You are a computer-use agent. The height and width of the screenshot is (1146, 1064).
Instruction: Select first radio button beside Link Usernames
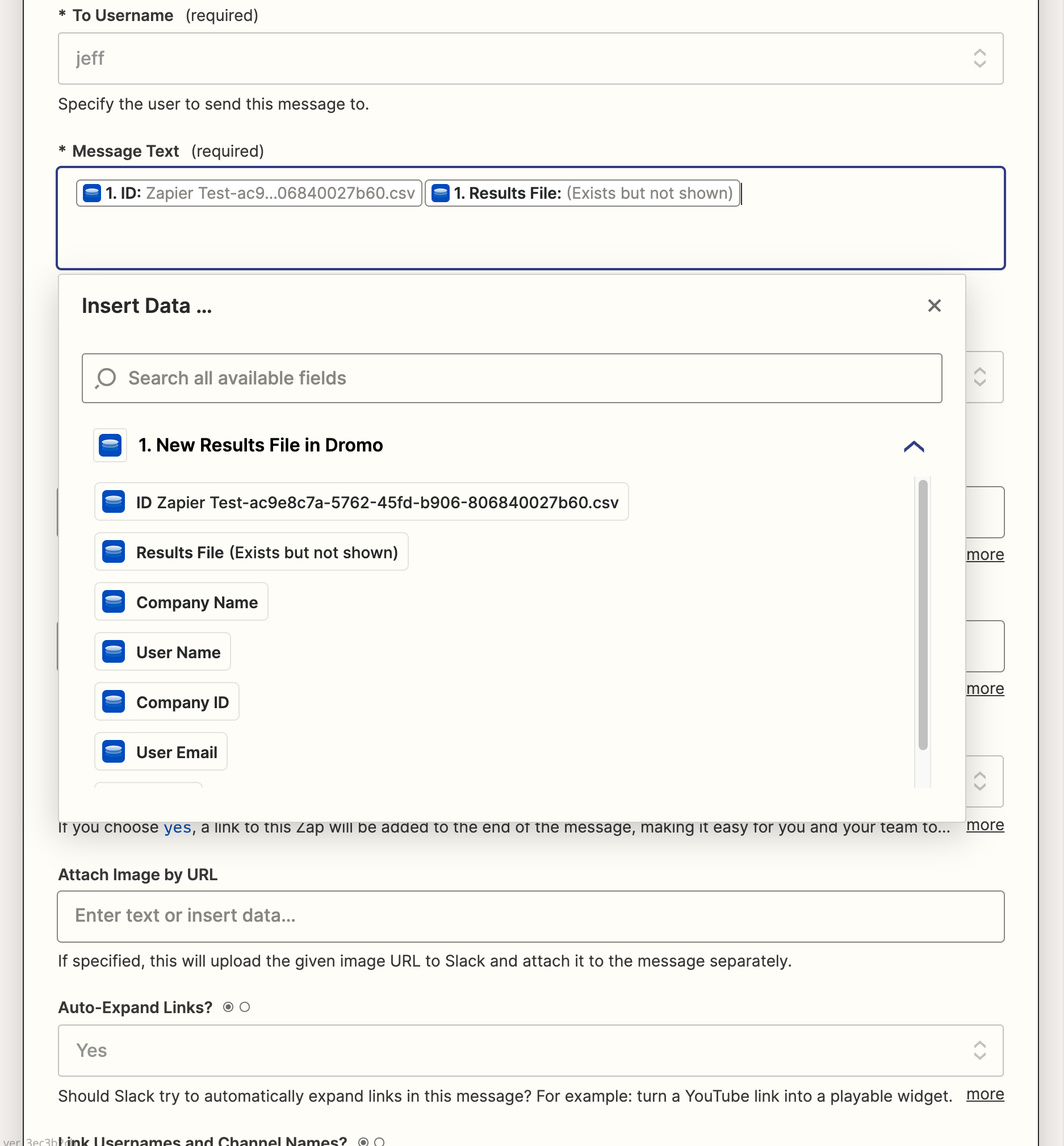[x=363, y=1141]
